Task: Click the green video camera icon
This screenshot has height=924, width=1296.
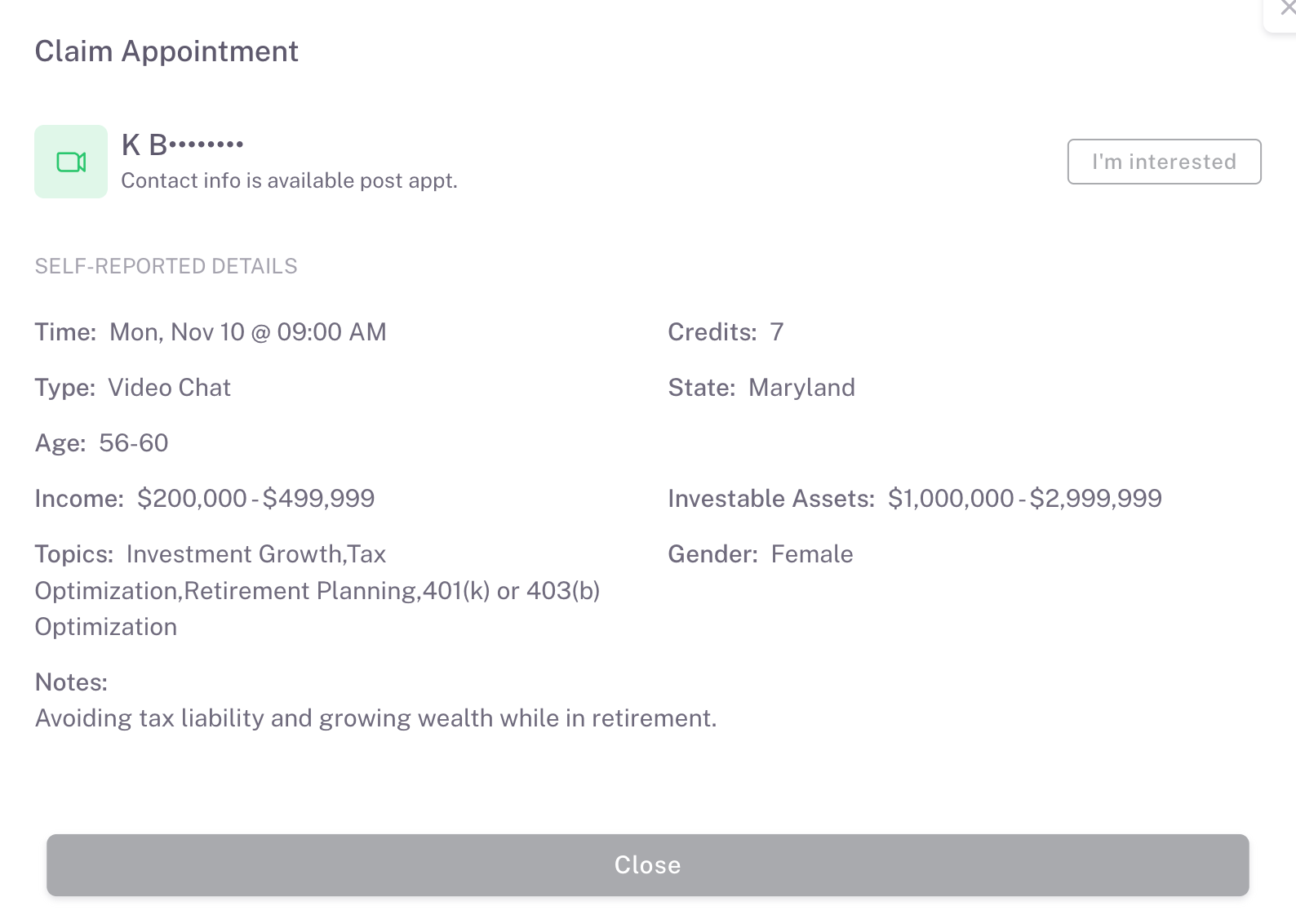Action: point(71,162)
